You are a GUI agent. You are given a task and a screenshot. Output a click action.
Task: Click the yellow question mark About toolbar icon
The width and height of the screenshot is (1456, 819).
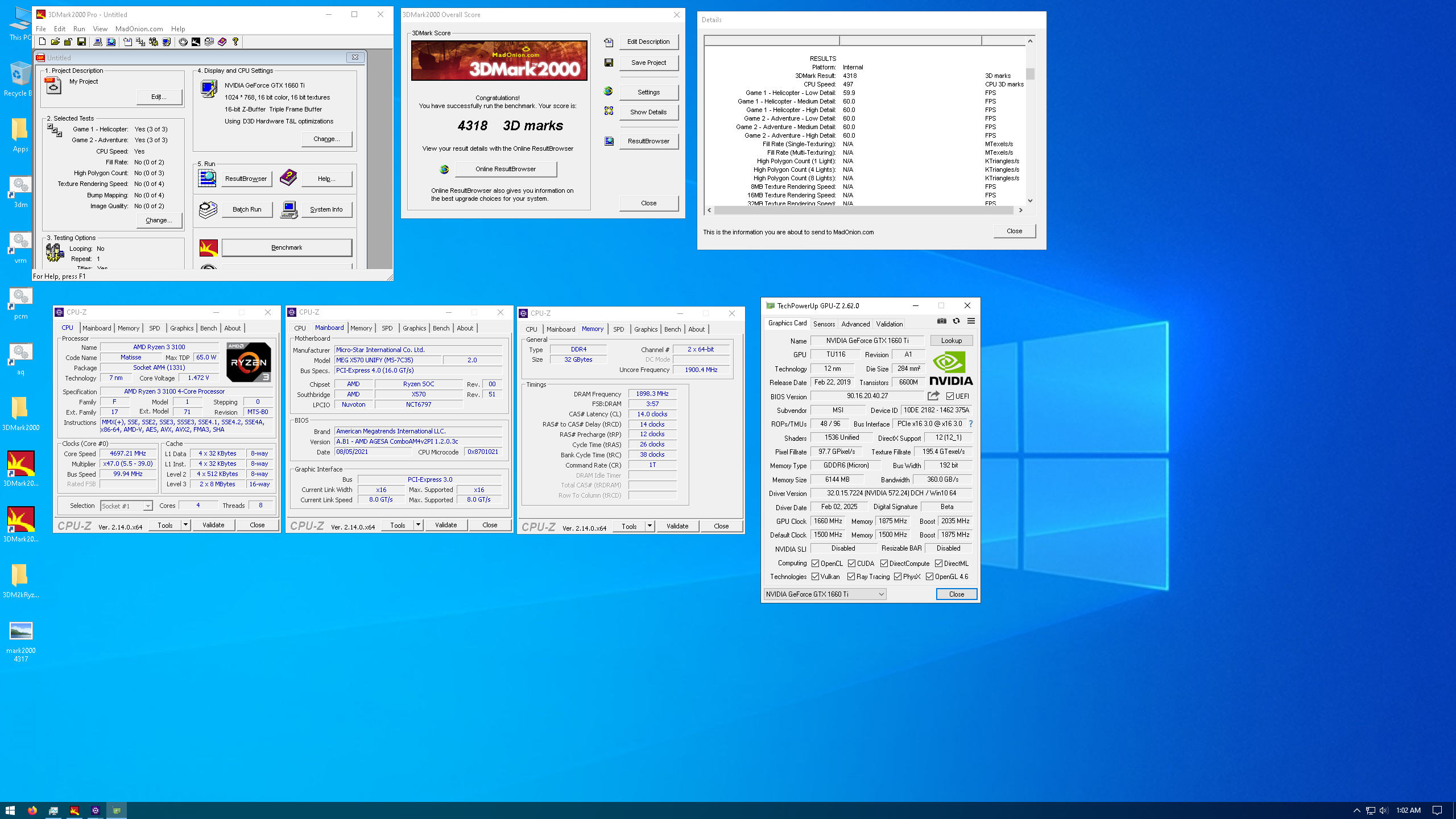[235, 42]
